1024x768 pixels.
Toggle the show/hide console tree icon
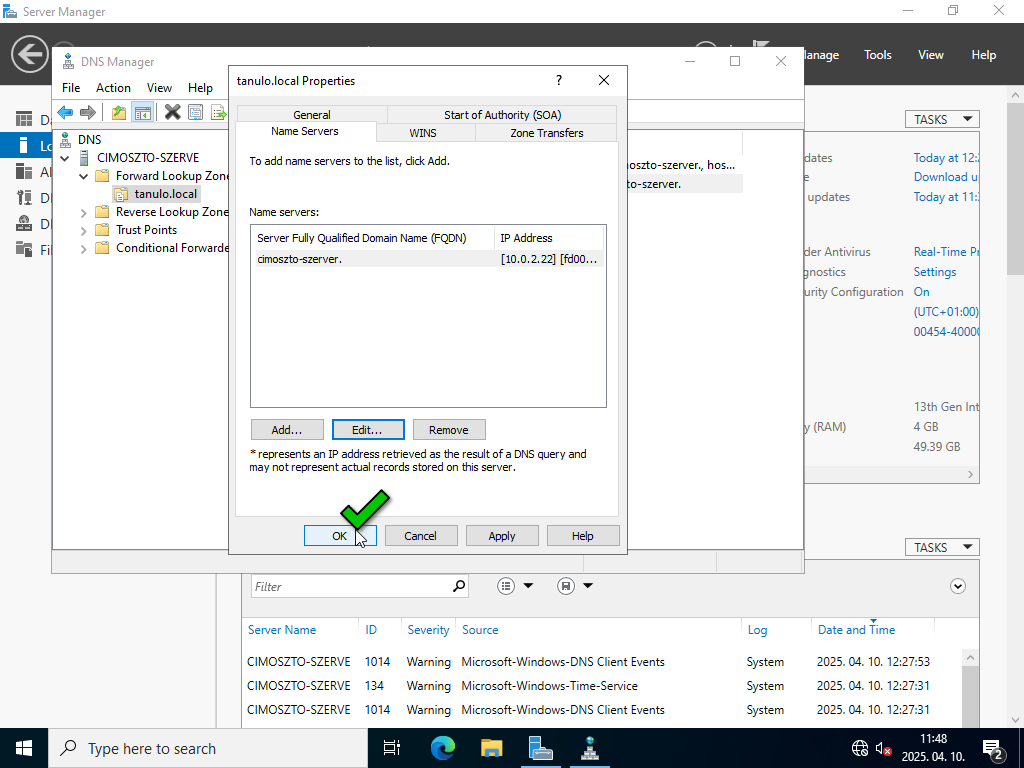[142, 112]
